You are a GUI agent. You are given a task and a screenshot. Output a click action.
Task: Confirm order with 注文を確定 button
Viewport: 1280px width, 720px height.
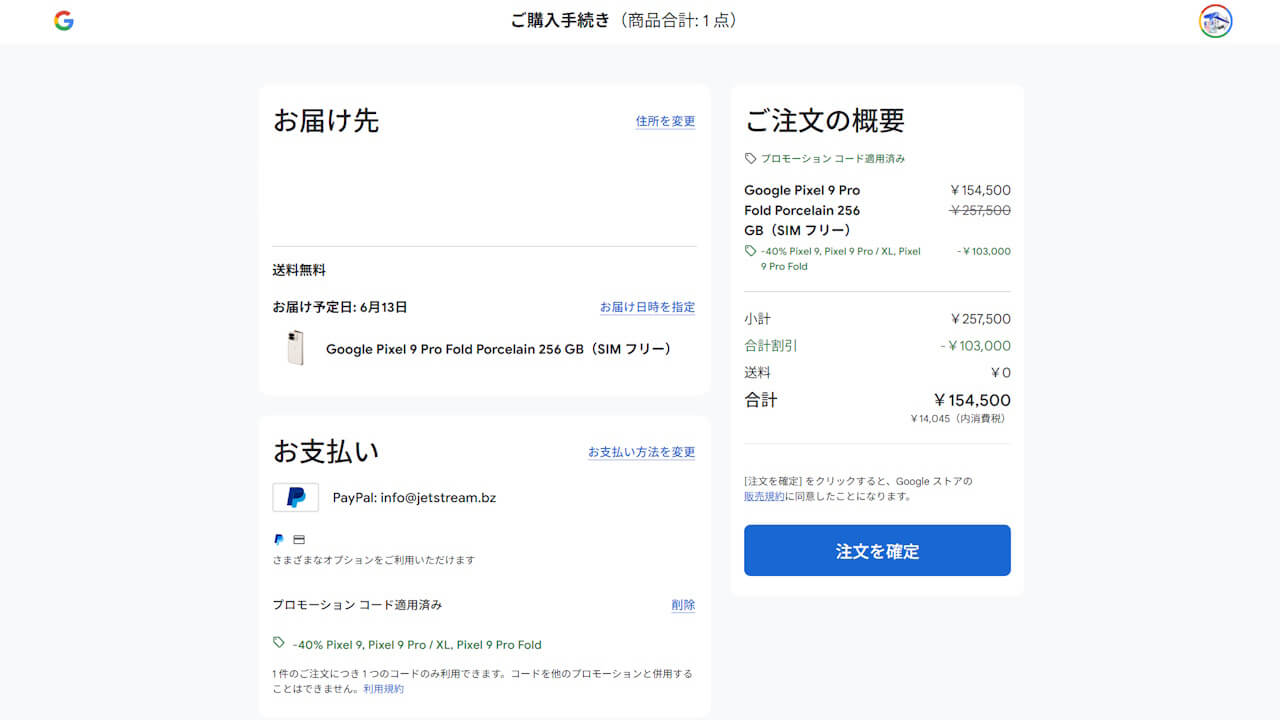pos(877,550)
